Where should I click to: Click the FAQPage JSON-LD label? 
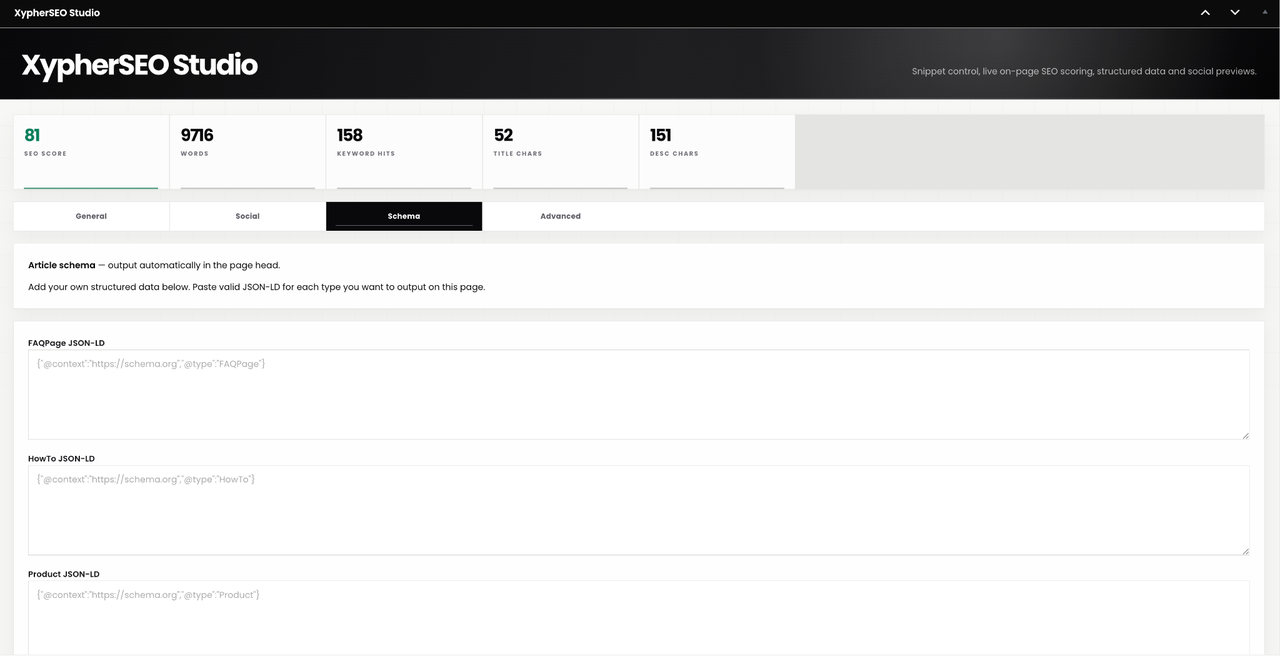pos(66,343)
